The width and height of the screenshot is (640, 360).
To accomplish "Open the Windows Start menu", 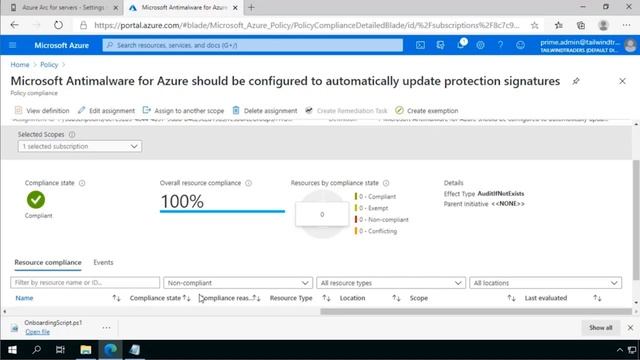I will [12, 350].
